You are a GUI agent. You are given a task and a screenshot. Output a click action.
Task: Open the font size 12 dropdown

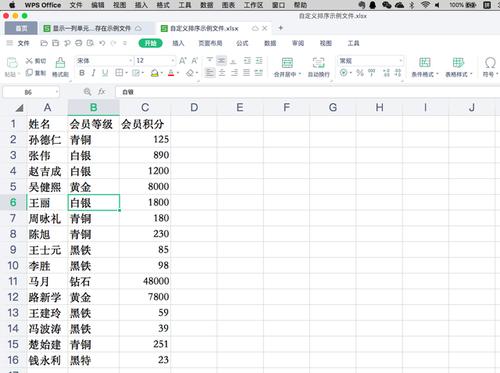point(173,61)
